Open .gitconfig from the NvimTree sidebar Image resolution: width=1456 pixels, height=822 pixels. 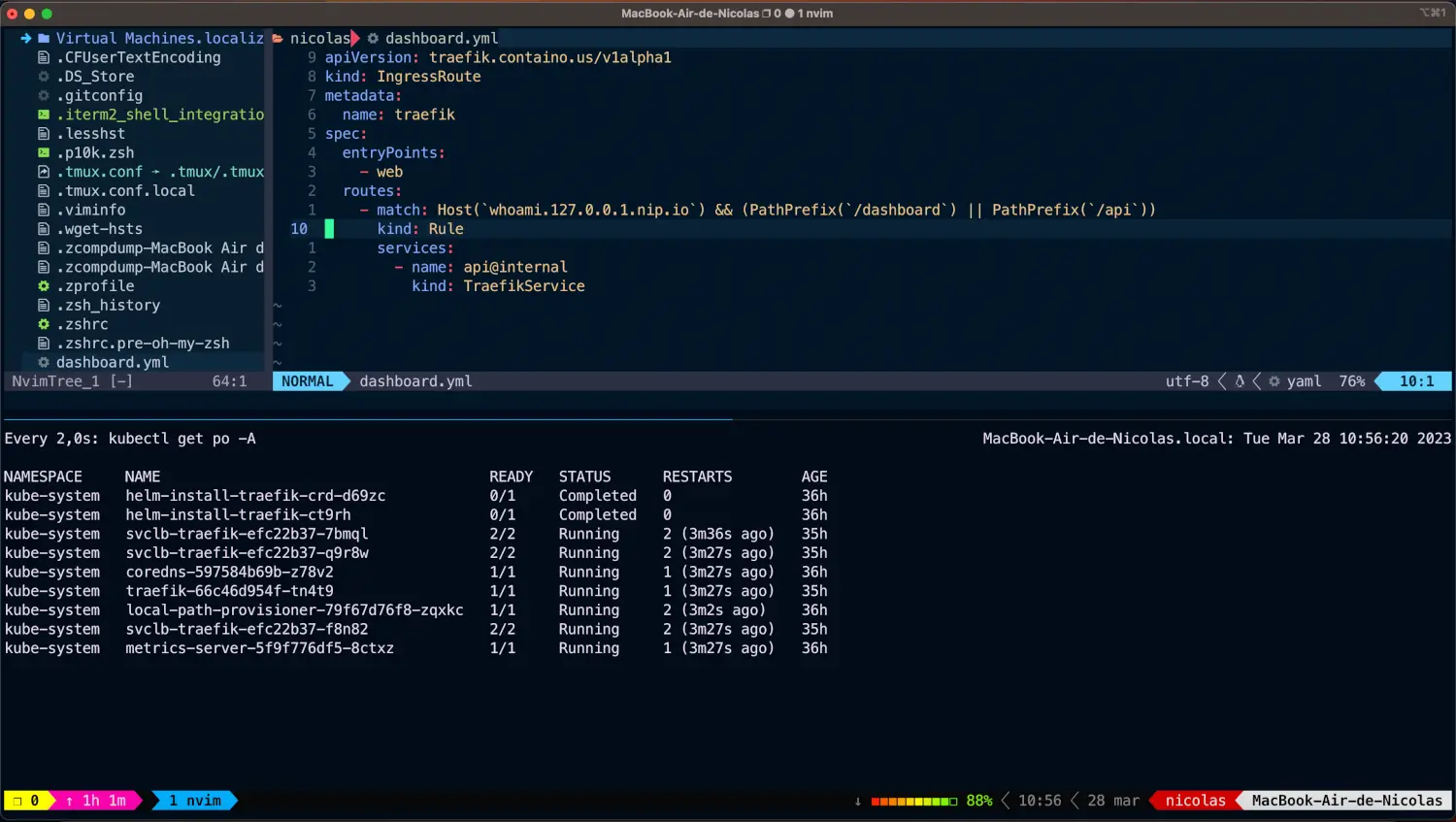tap(99, 95)
